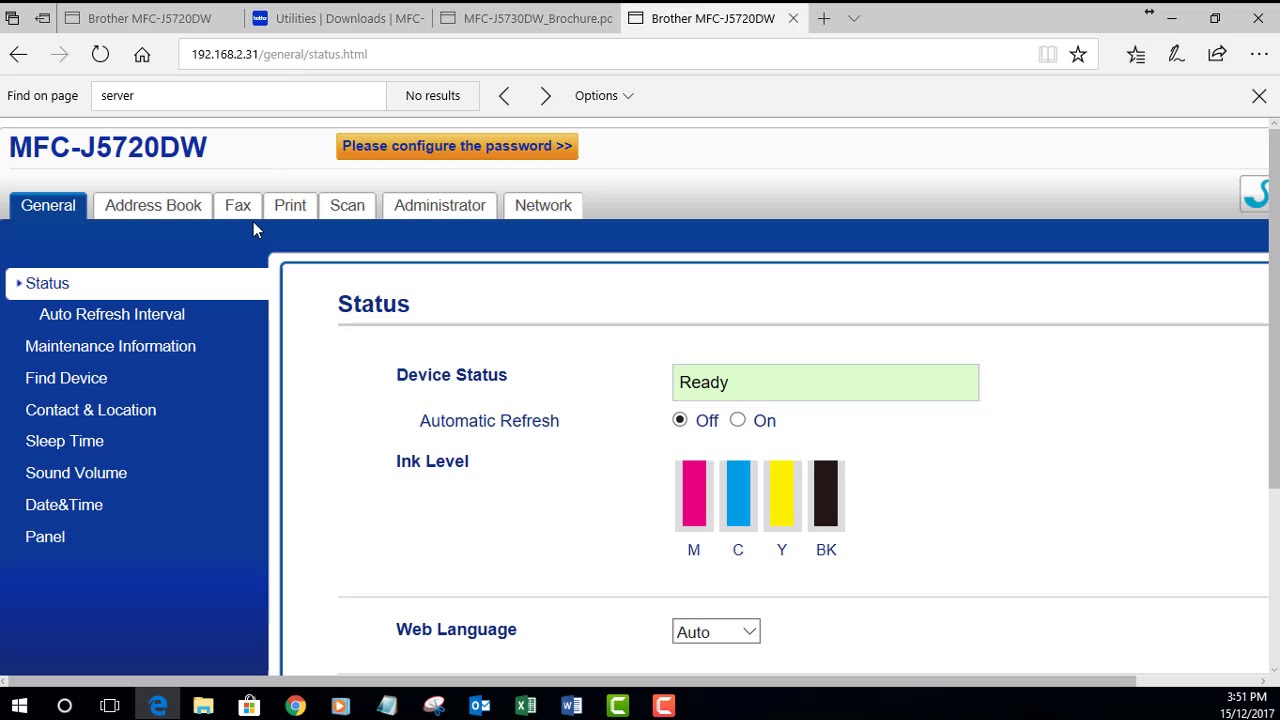
Task: Open the General tab
Action: click(48, 205)
